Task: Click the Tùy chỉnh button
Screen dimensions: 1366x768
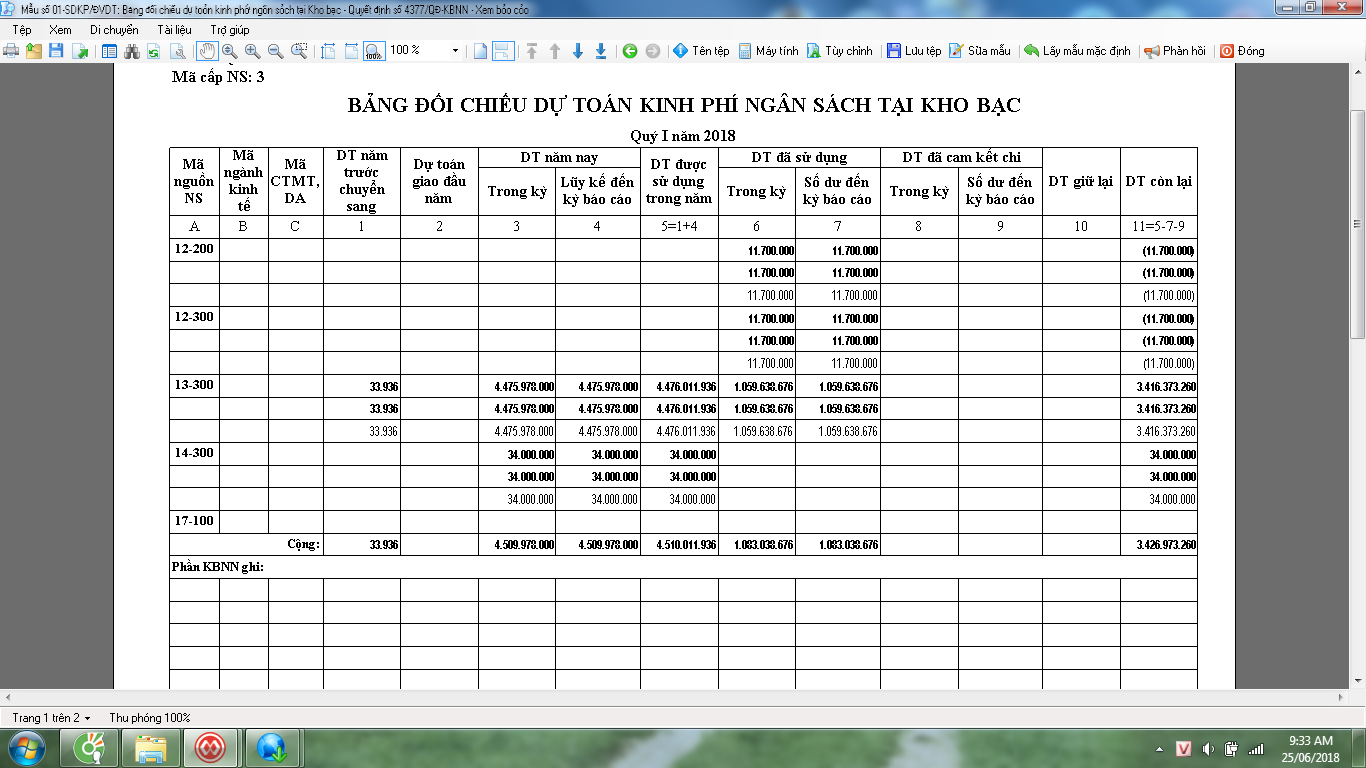Action: pos(839,51)
